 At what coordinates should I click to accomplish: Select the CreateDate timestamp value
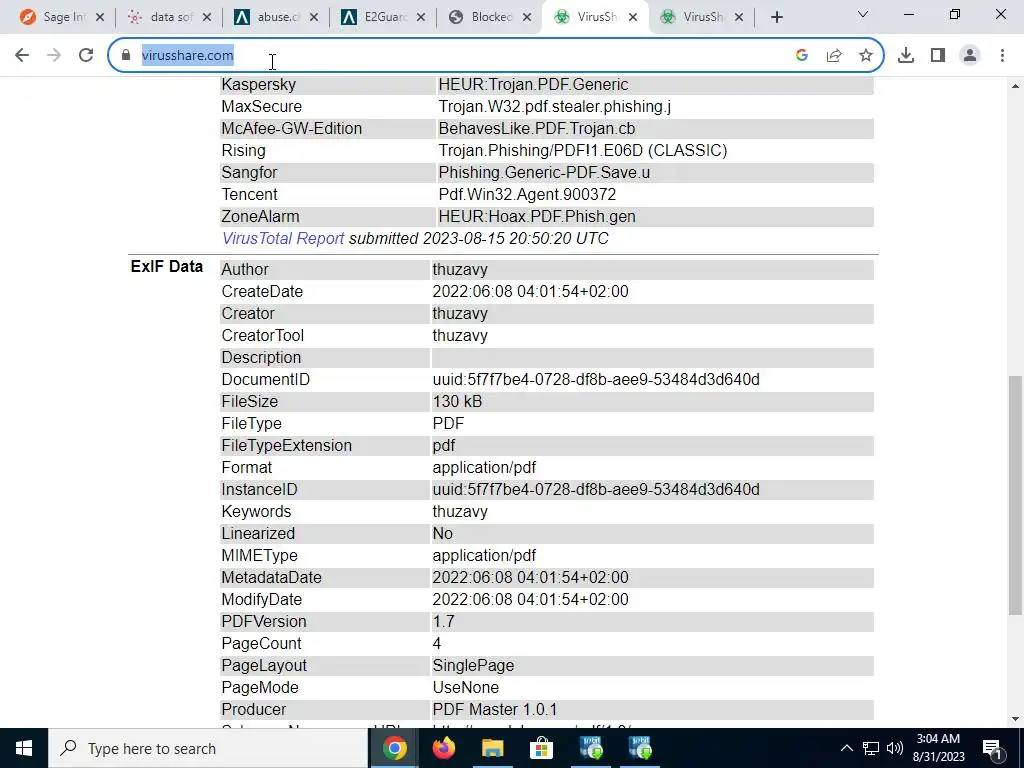(530, 291)
